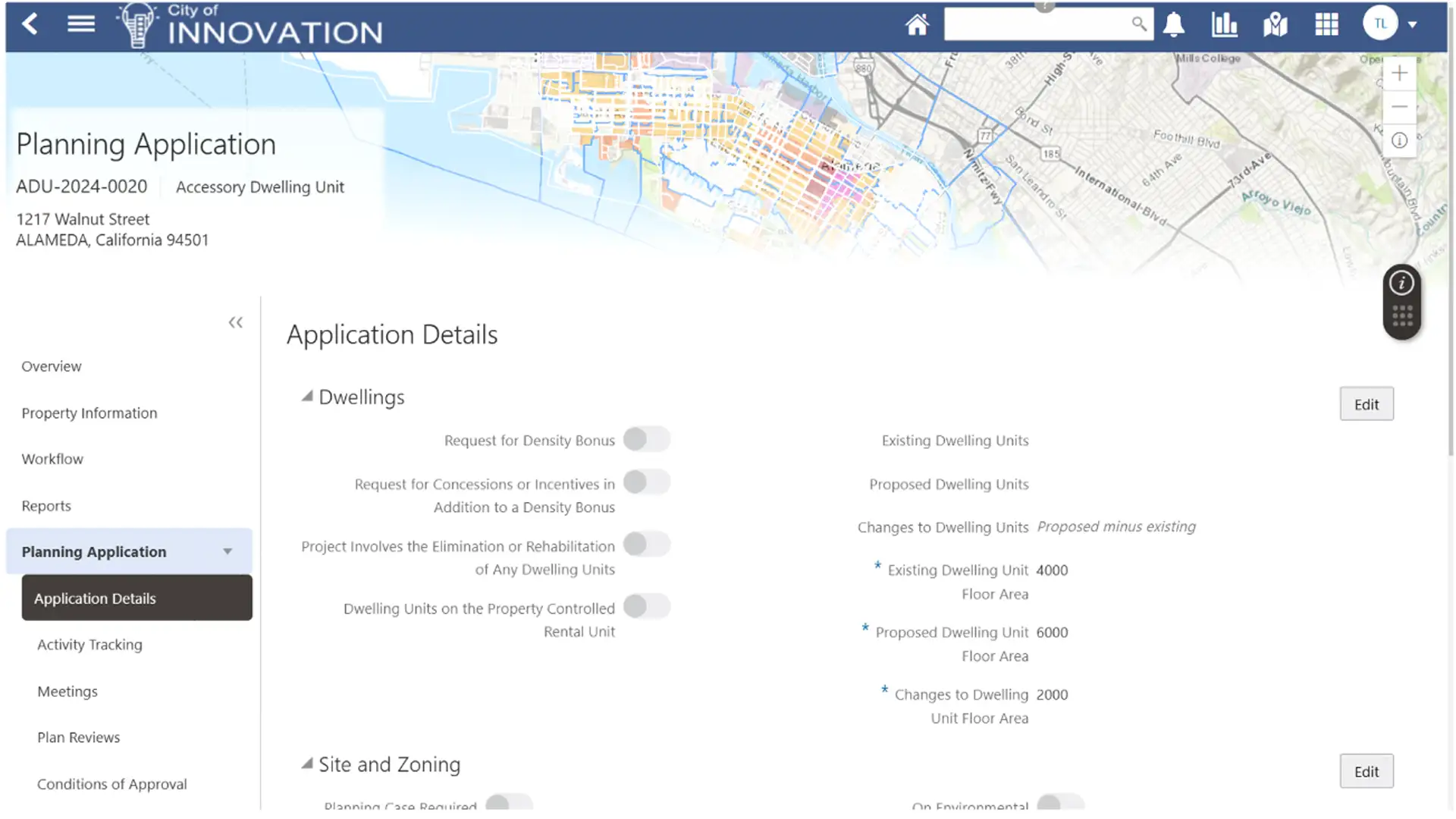The image size is (1456, 819).
Task: Collapse the Dwellings section
Action: point(307,397)
